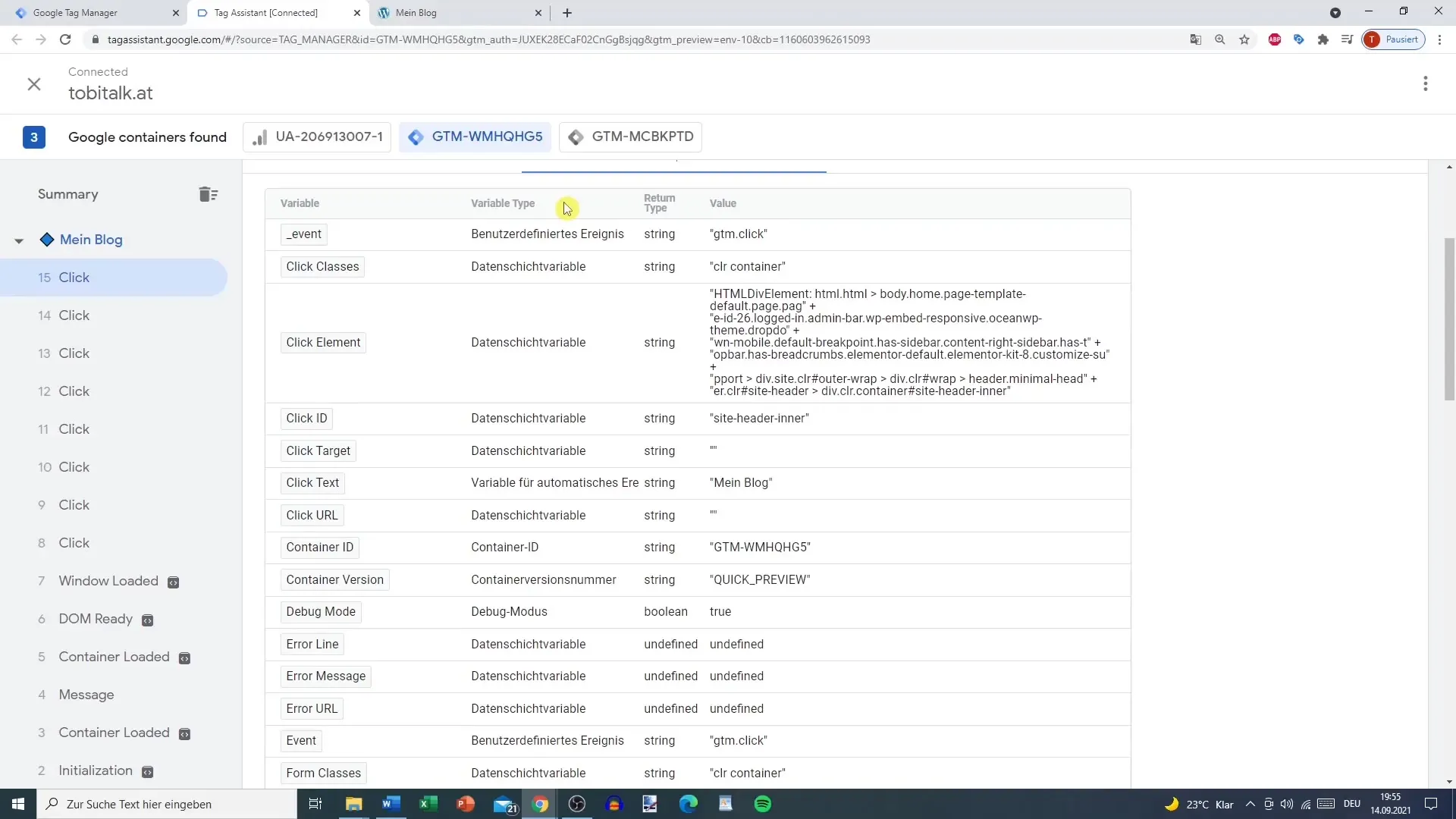Select event 2 Initialization
Image resolution: width=1456 pixels, height=819 pixels.
(x=114, y=770)
